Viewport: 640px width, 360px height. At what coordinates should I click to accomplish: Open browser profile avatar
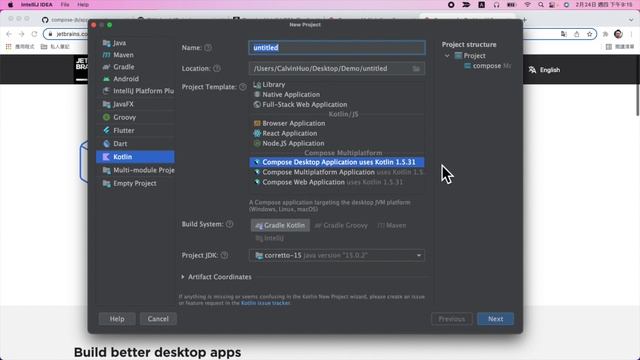click(x=618, y=34)
